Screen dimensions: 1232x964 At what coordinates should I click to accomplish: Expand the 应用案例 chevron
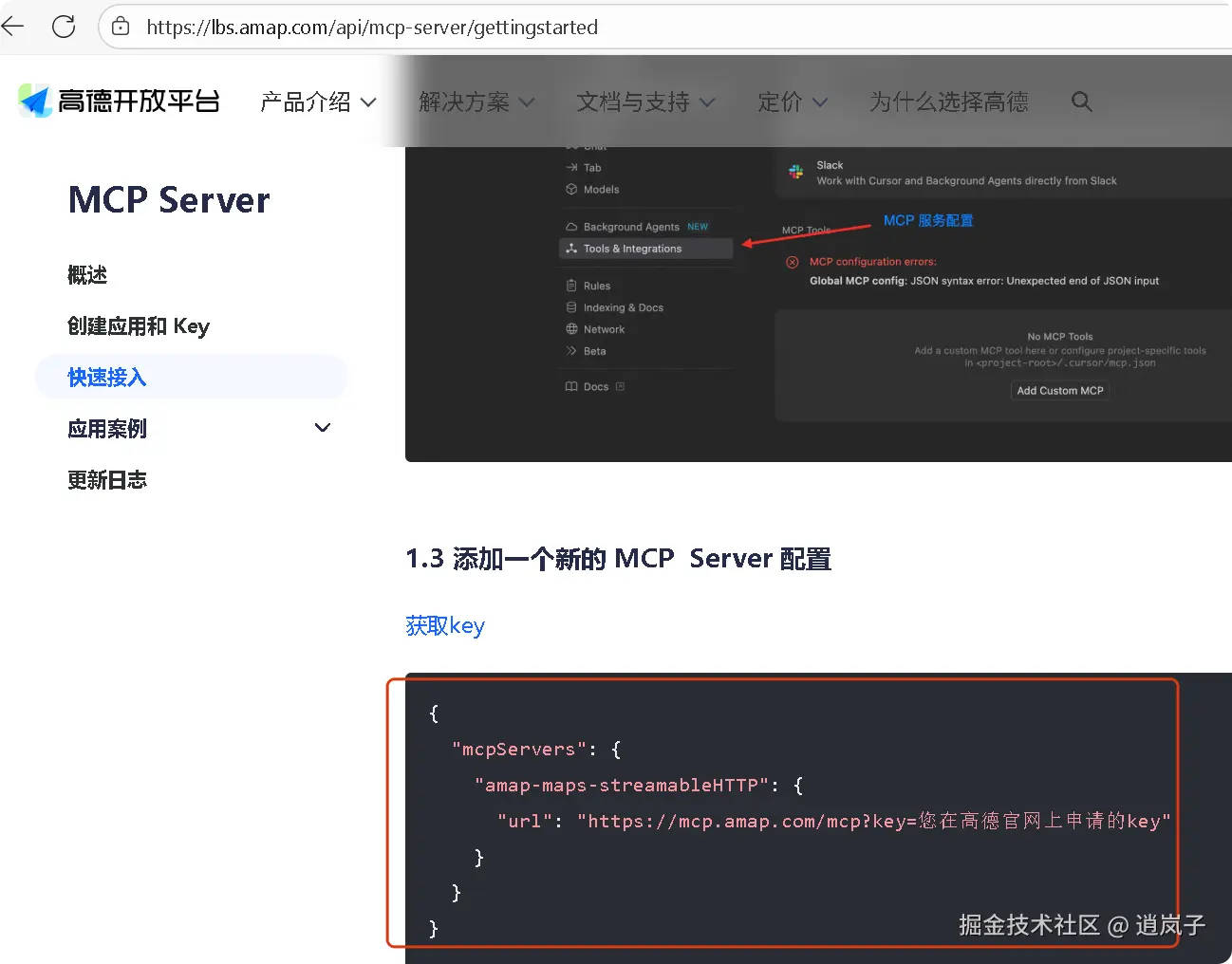pyautogui.click(x=323, y=428)
